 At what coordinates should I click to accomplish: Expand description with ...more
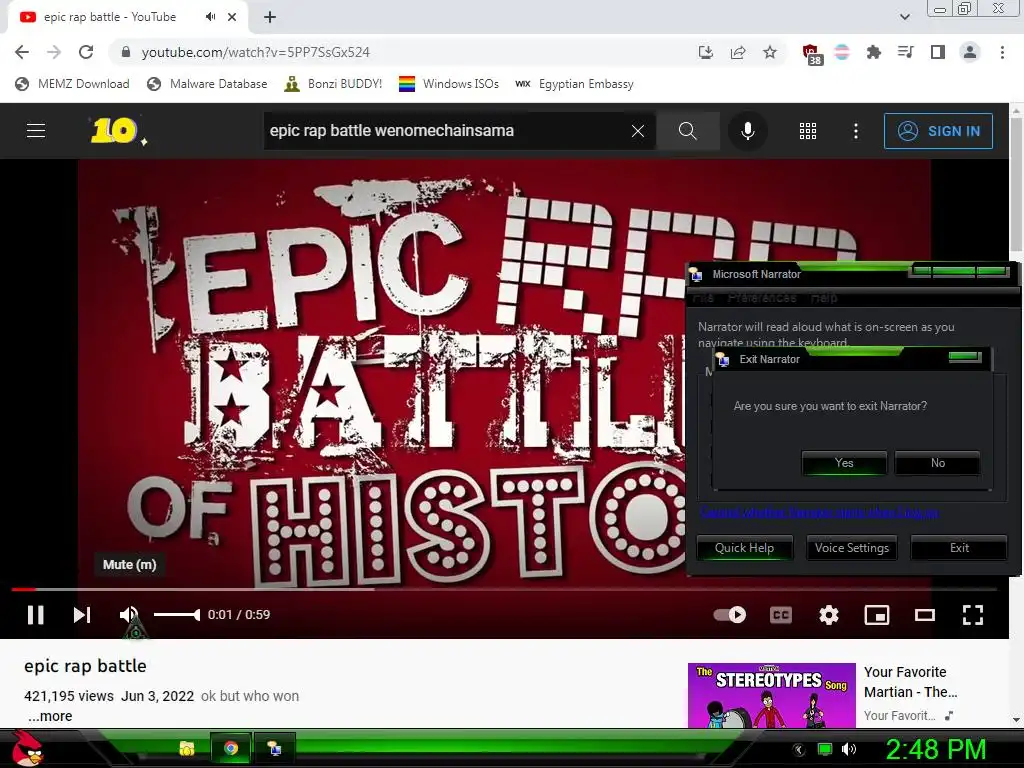tap(50, 716)
